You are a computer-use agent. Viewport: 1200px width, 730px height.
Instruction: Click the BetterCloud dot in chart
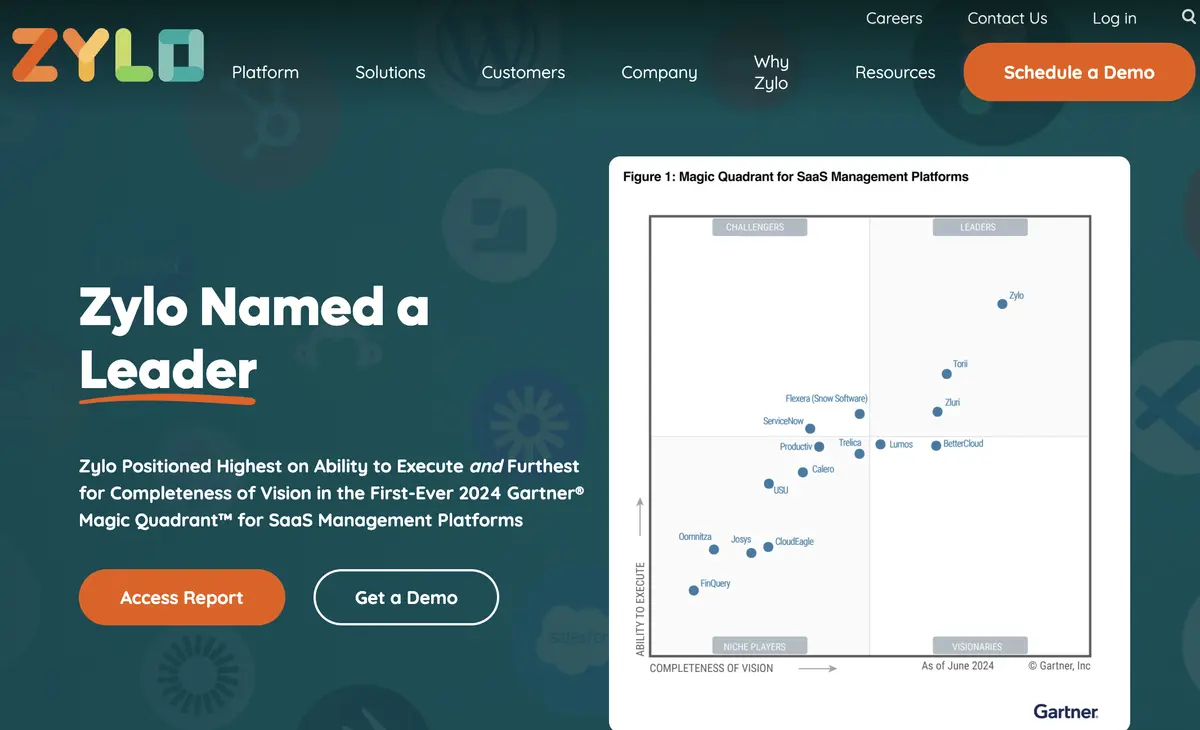click(x=936, y=445)
